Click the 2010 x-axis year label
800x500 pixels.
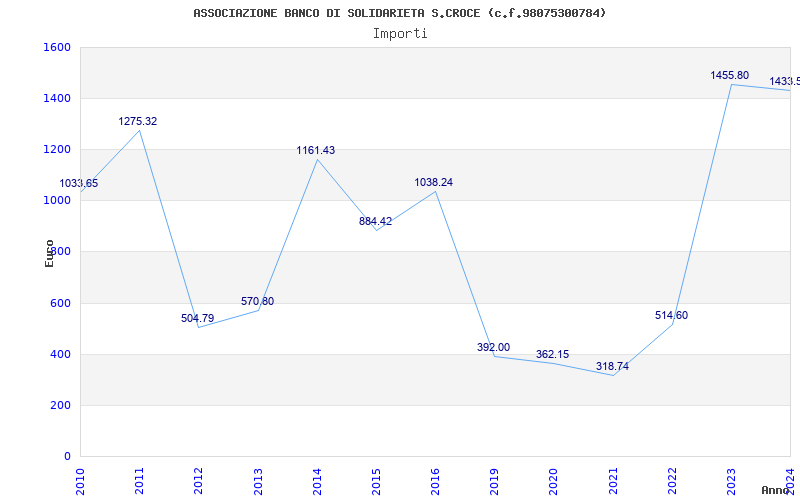(80, 481)
